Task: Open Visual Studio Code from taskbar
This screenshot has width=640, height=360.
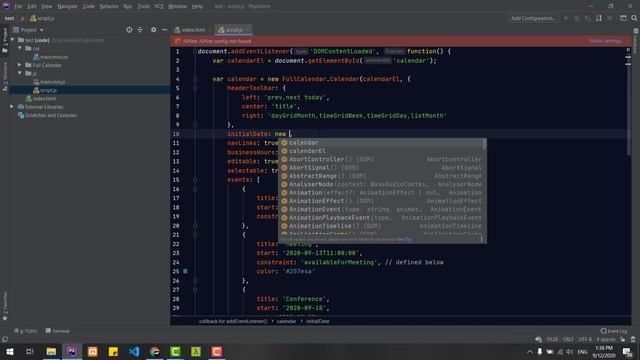Action: (134, 351)
